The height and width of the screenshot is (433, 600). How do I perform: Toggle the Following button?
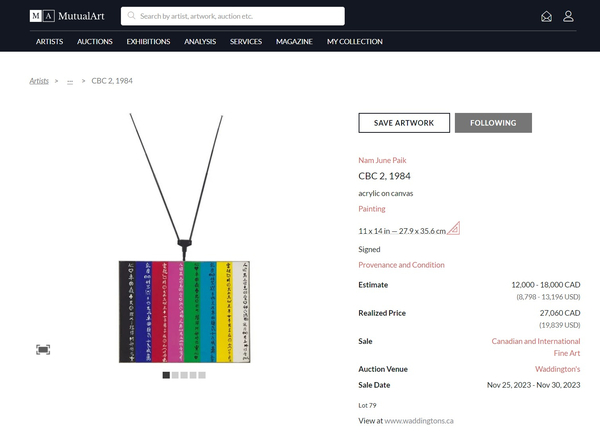pyautogui.click(x=493, y=123)
